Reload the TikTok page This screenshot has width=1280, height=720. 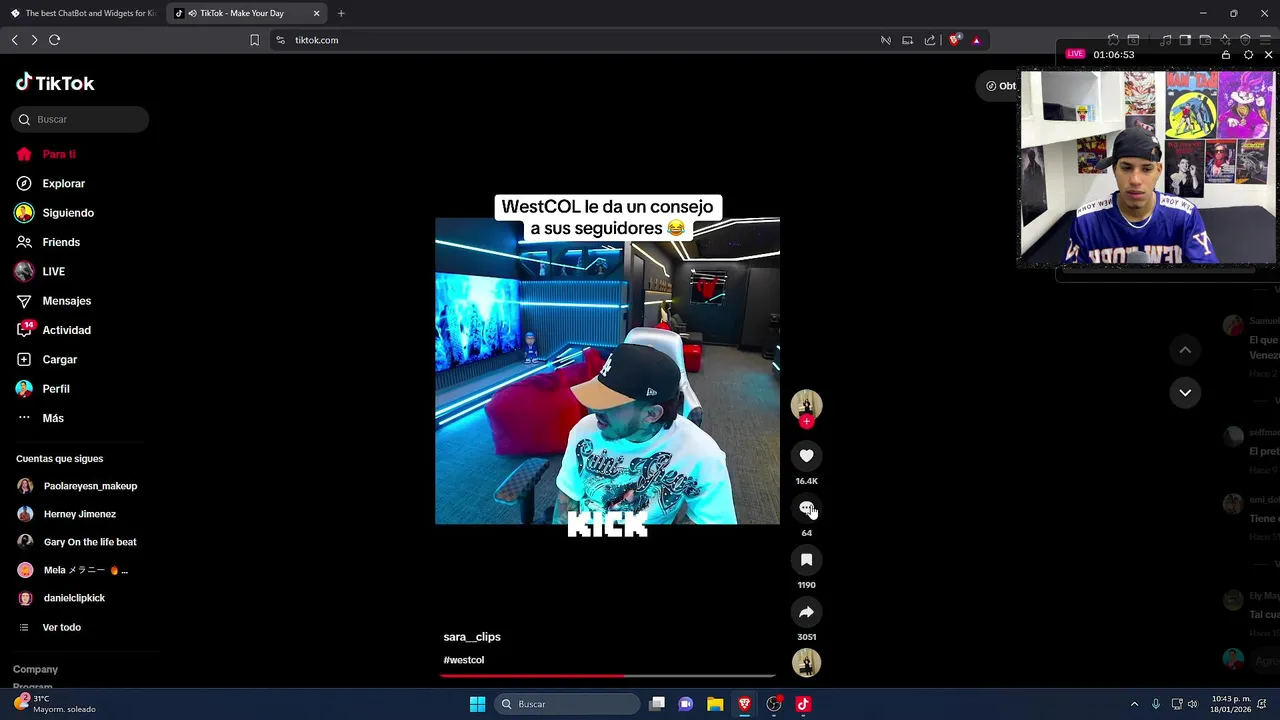[55, 40]
